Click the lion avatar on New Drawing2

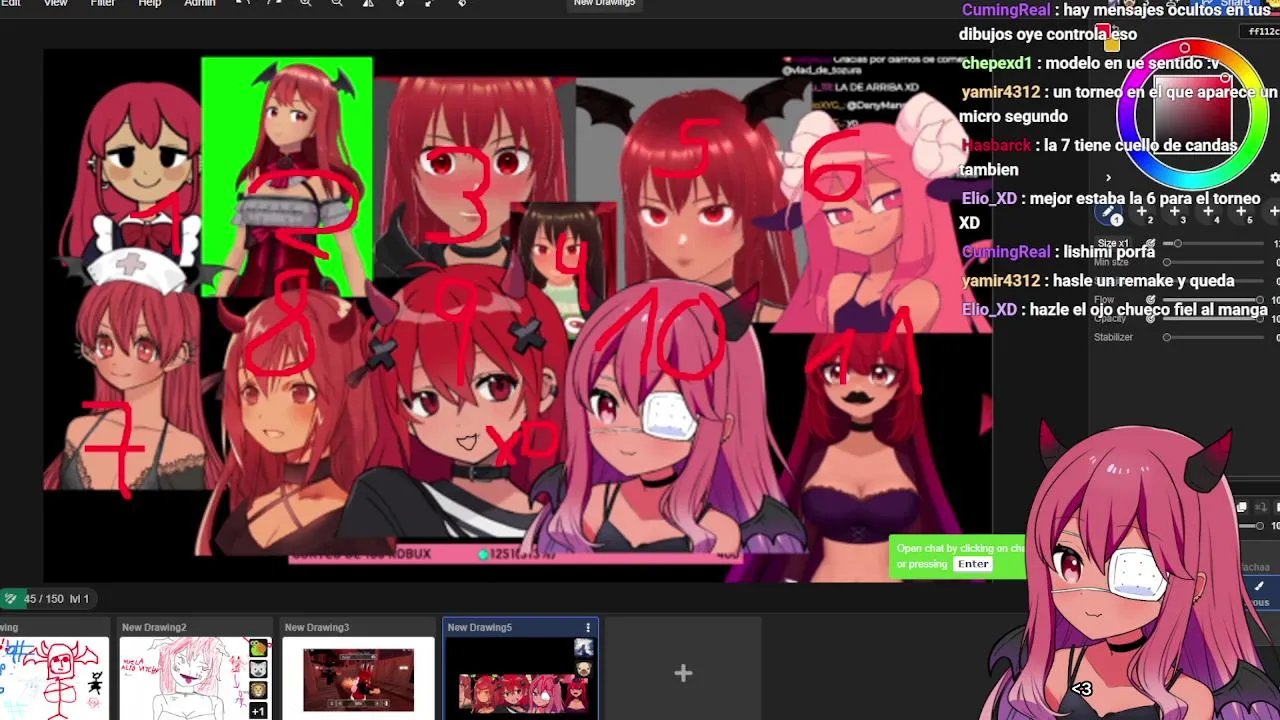point(259,690)
